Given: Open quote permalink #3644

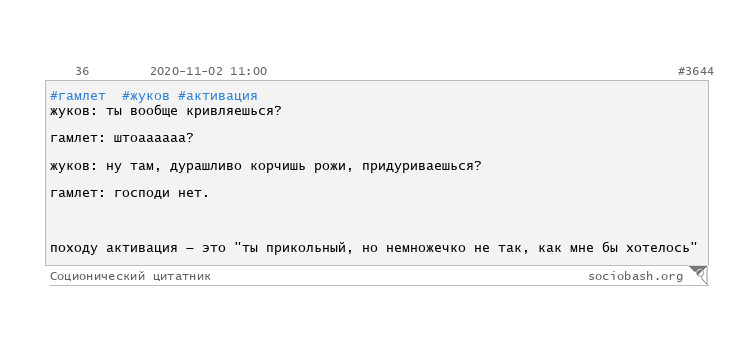Looking at the screenshot, I should (696, 72).
